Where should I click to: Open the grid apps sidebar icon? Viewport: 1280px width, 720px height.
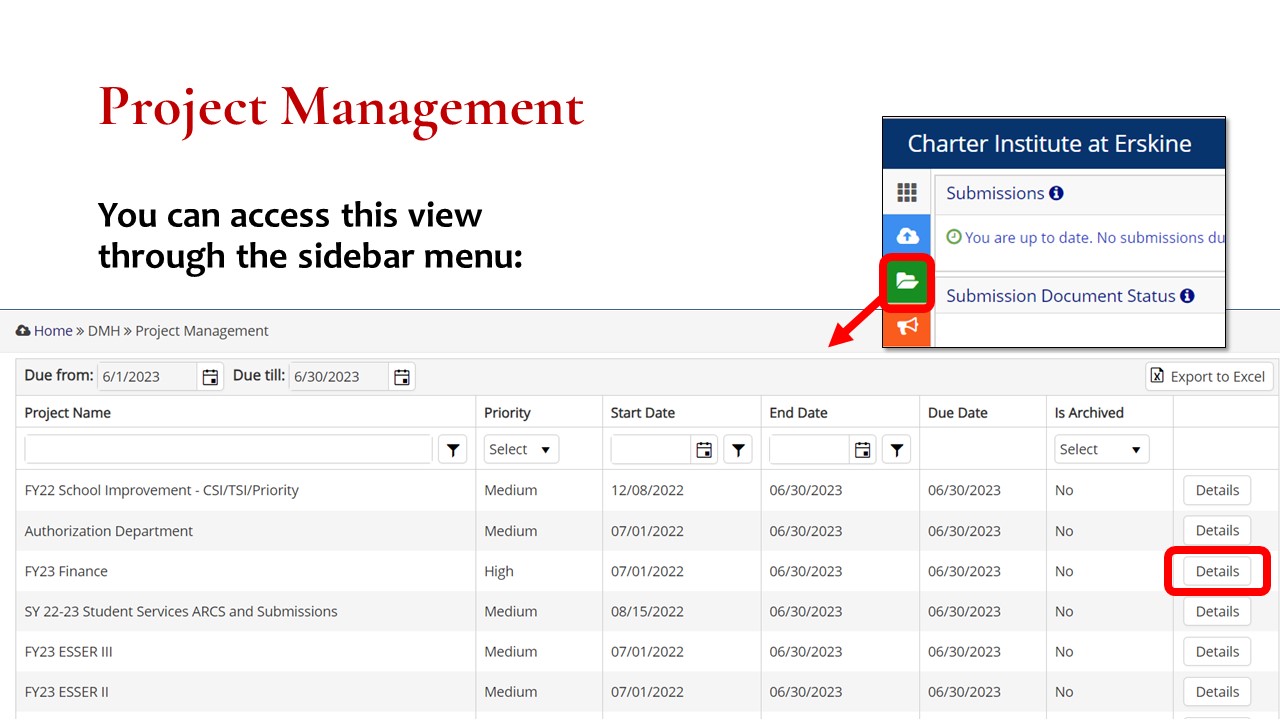point(907,192)
